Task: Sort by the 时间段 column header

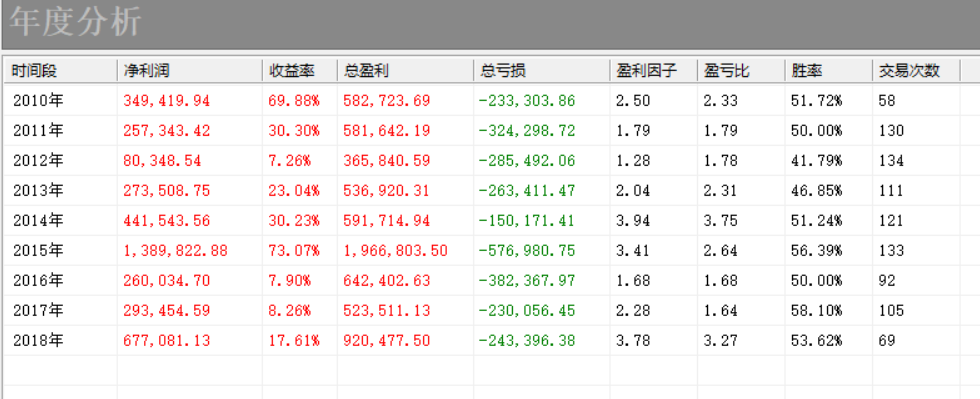Action: pyautogui.click(x=61, y=71)
